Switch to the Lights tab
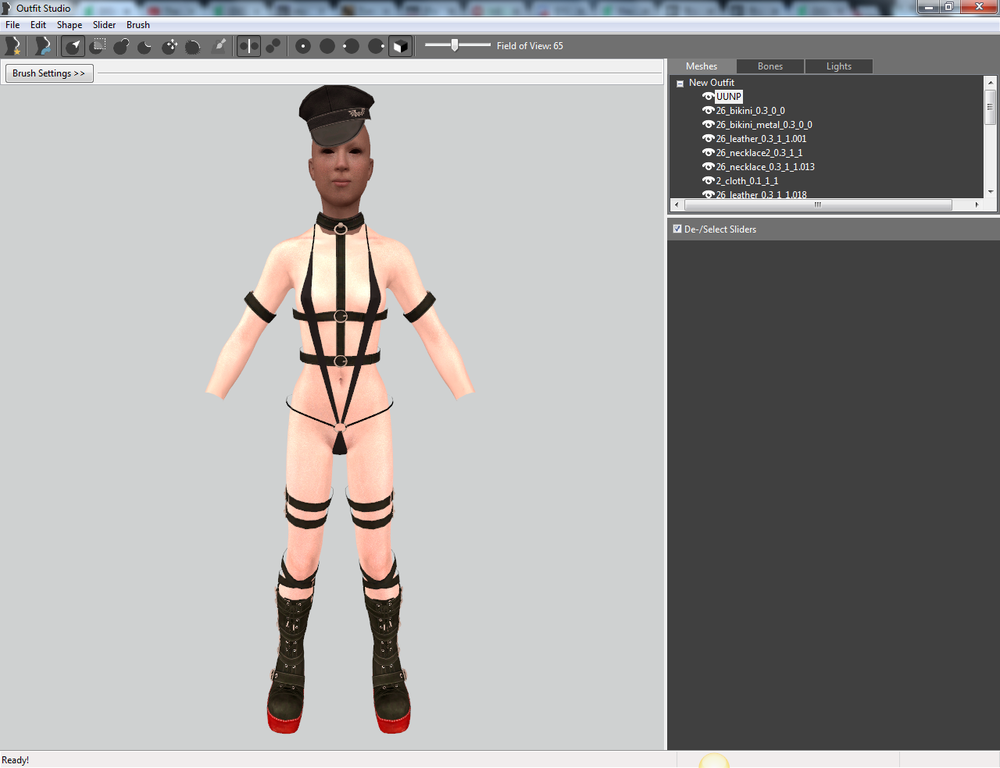 (x=839, y=66)
